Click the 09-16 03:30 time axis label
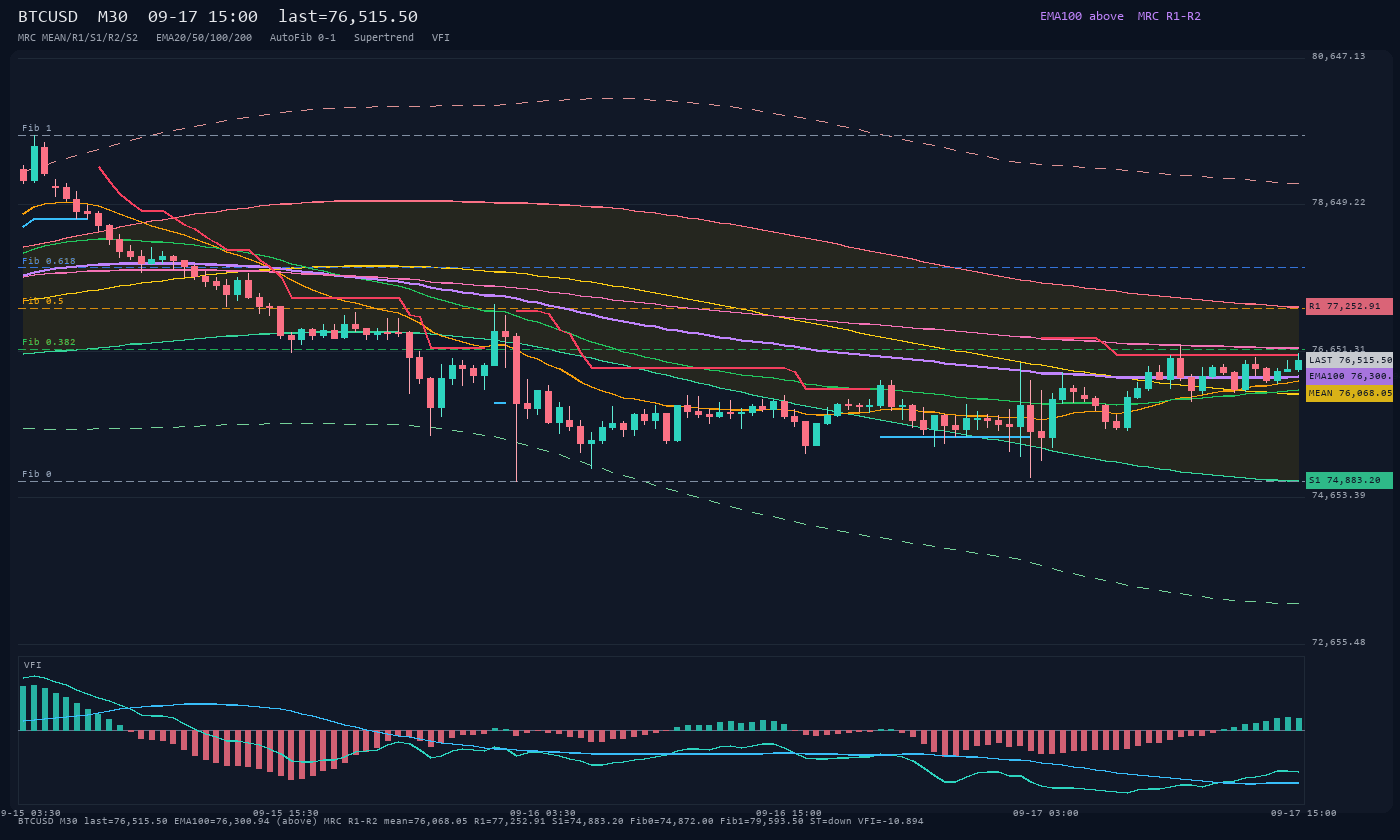 pyautogui.click(x=543, y=813)
